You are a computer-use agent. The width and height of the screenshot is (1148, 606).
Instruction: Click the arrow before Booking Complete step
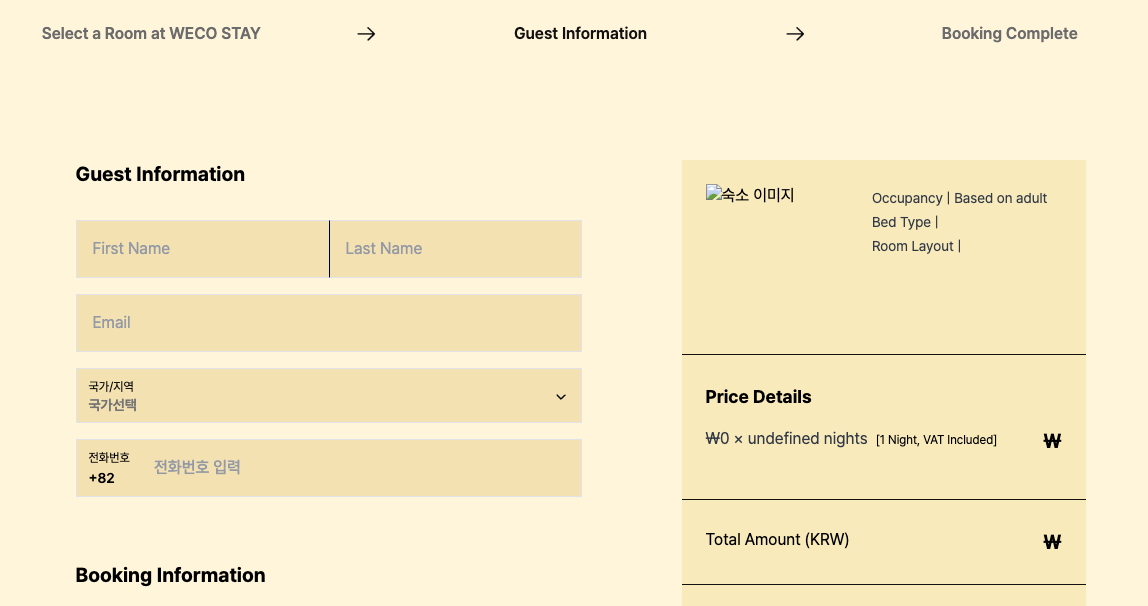click(x=795, y=34)
